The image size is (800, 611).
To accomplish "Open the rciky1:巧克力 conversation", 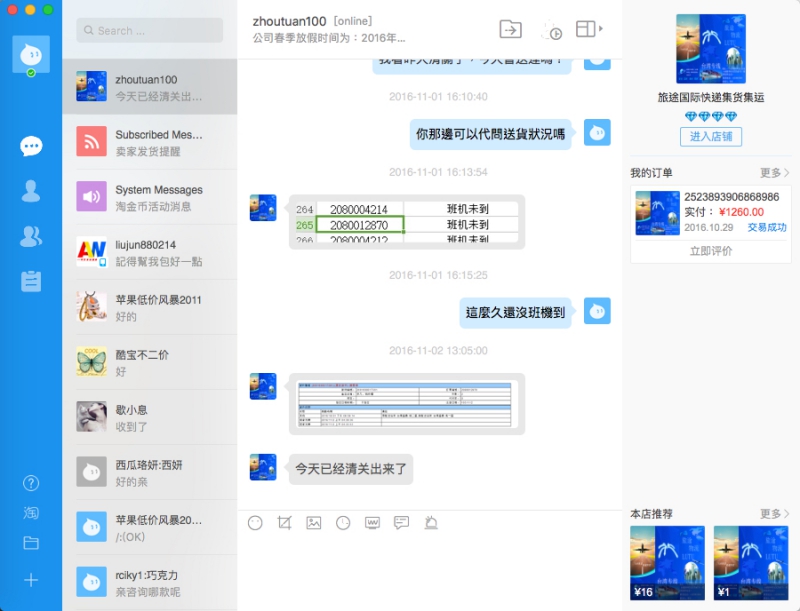I will pos(149,582).
